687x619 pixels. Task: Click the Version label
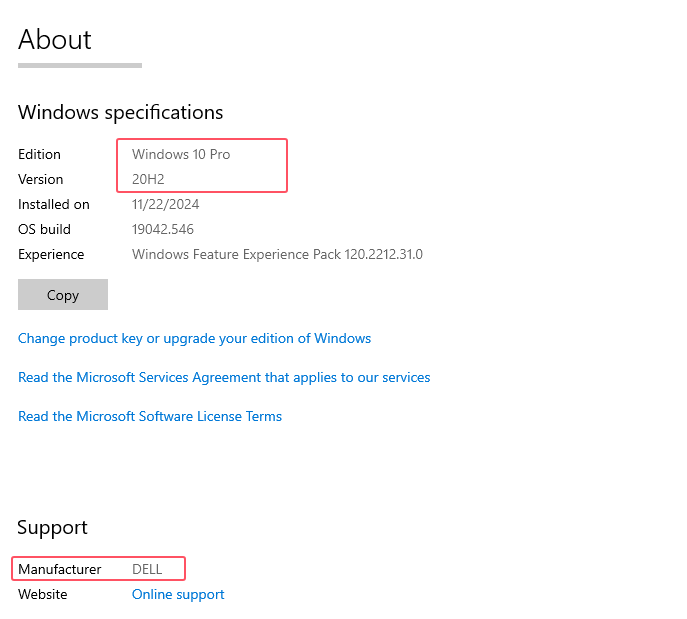[x=41, y=179]
